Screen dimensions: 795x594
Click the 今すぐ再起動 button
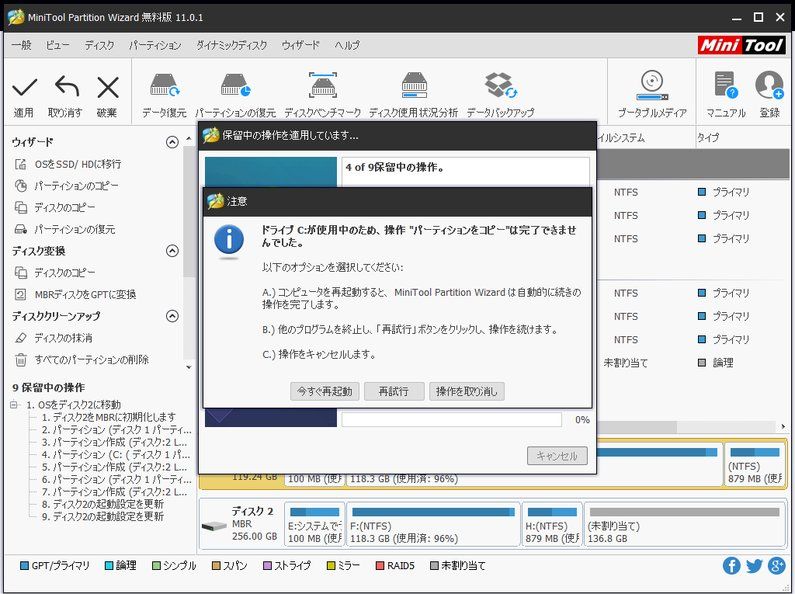point(324,391)
